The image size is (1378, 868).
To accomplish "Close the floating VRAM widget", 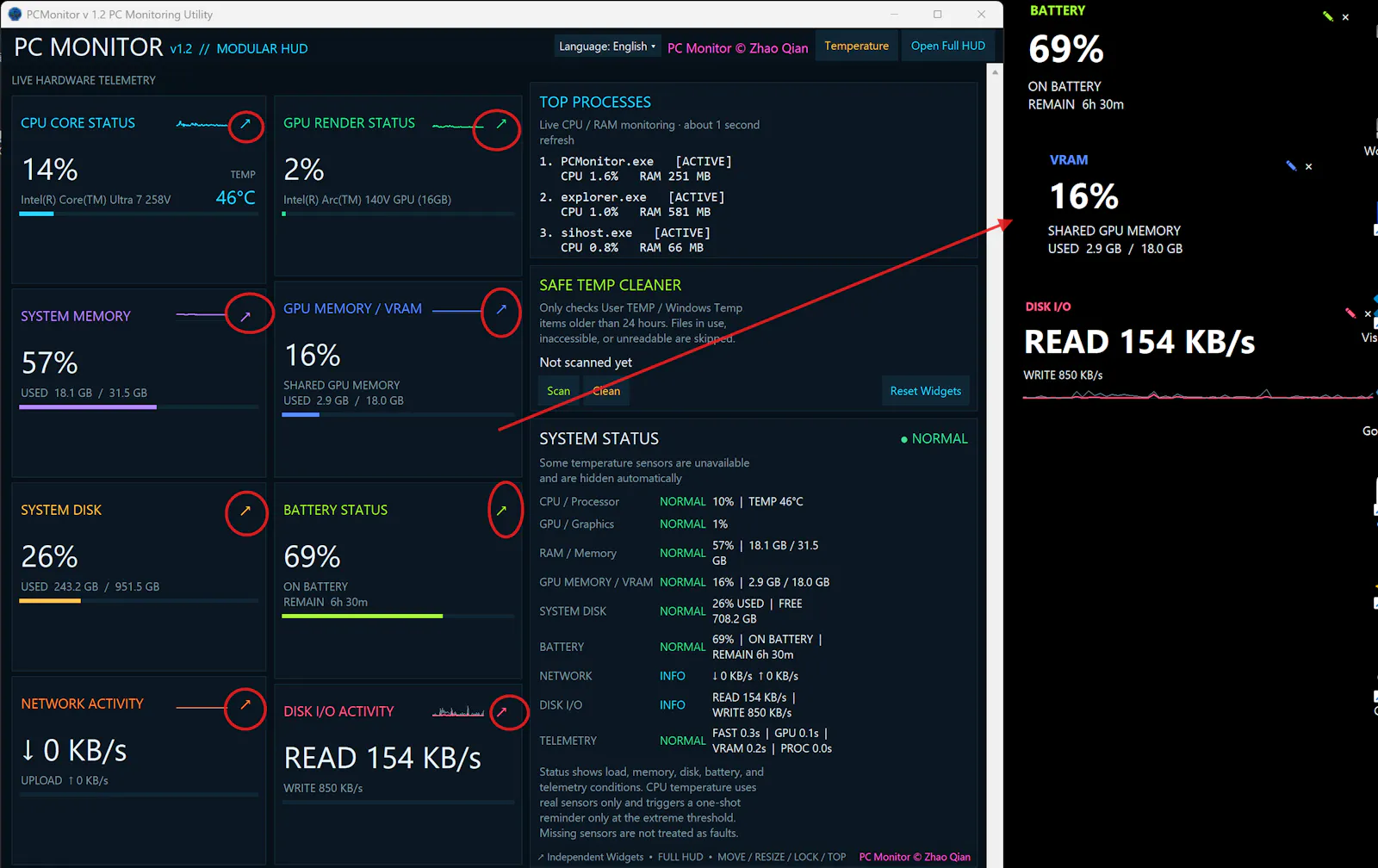I will tap(1308, 167).
